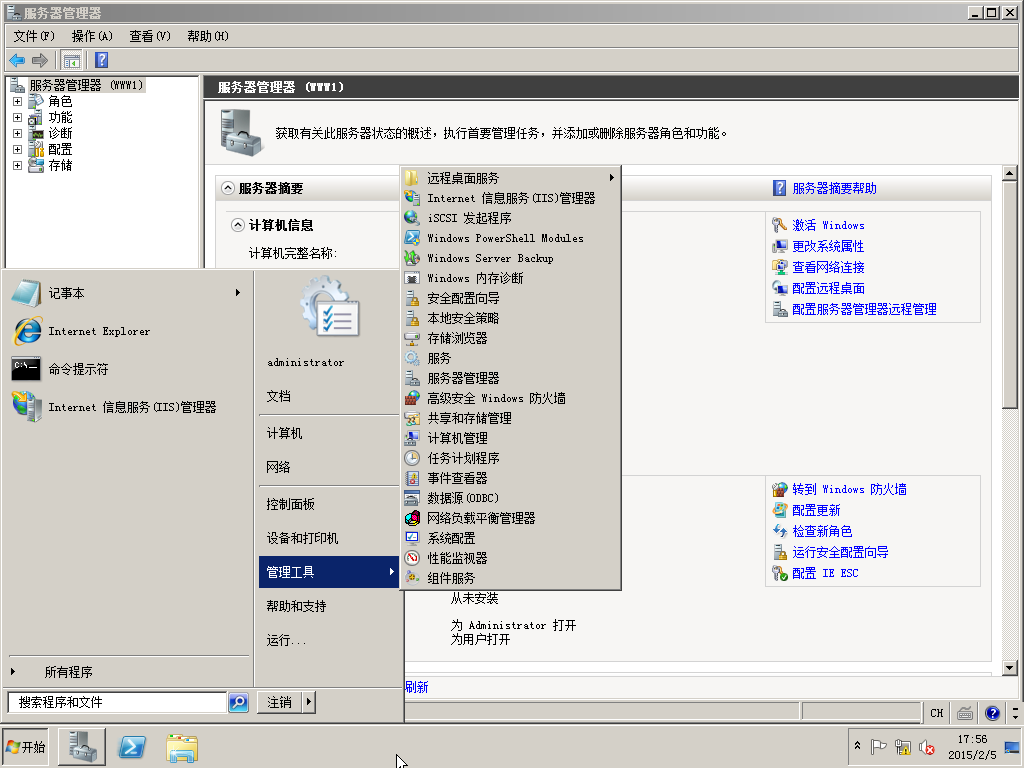Image resolution: width=1024 pixels, height=768 pixels.
Task: Toggle the console tree pane toolbar icon
Action: coord(71,61)
